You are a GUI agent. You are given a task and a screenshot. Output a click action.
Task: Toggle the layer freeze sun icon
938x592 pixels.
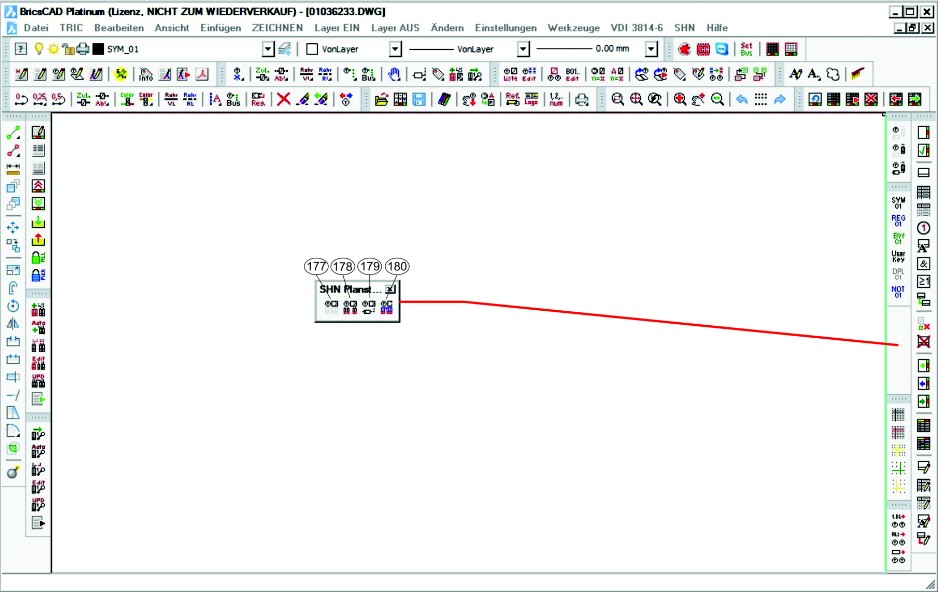[x=53, y=49]
